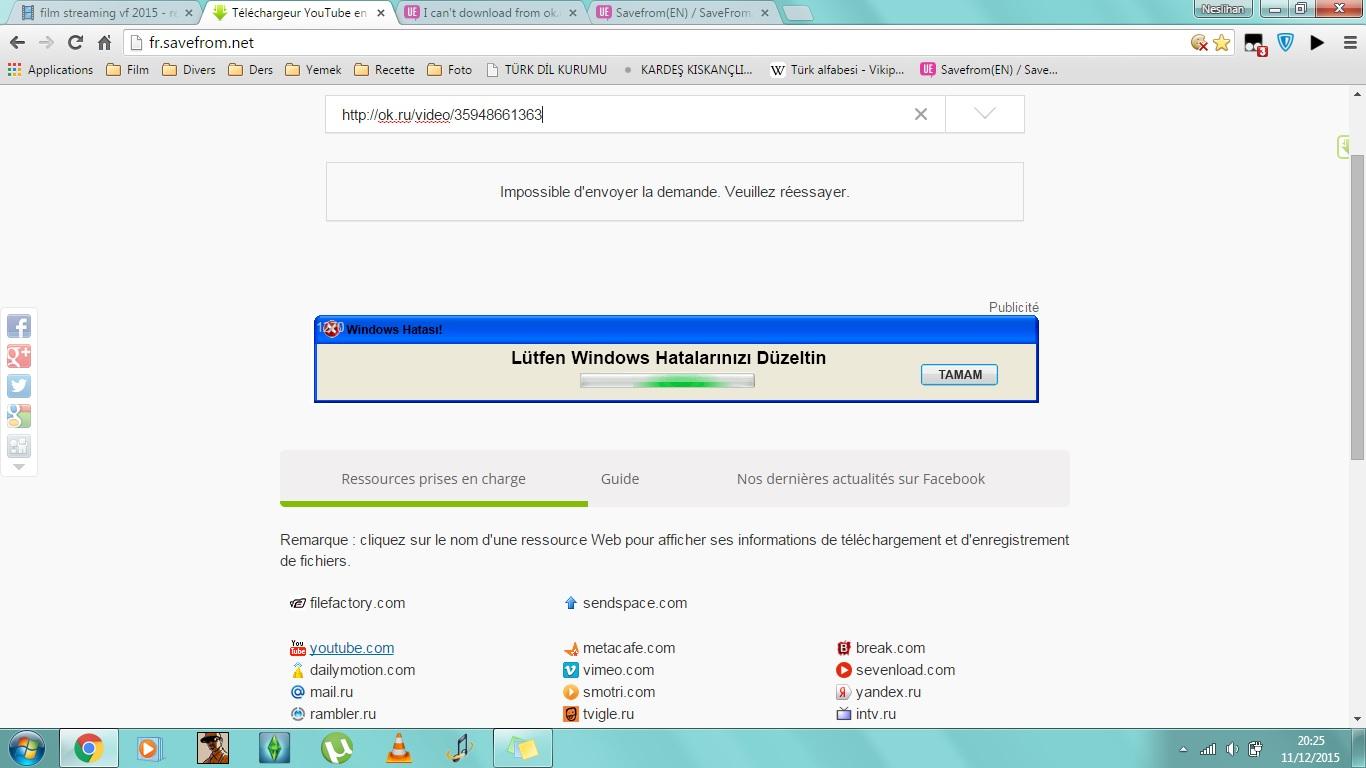
Task: Open the Sticky Notes taskbar item
Action: tap(522, 748)
